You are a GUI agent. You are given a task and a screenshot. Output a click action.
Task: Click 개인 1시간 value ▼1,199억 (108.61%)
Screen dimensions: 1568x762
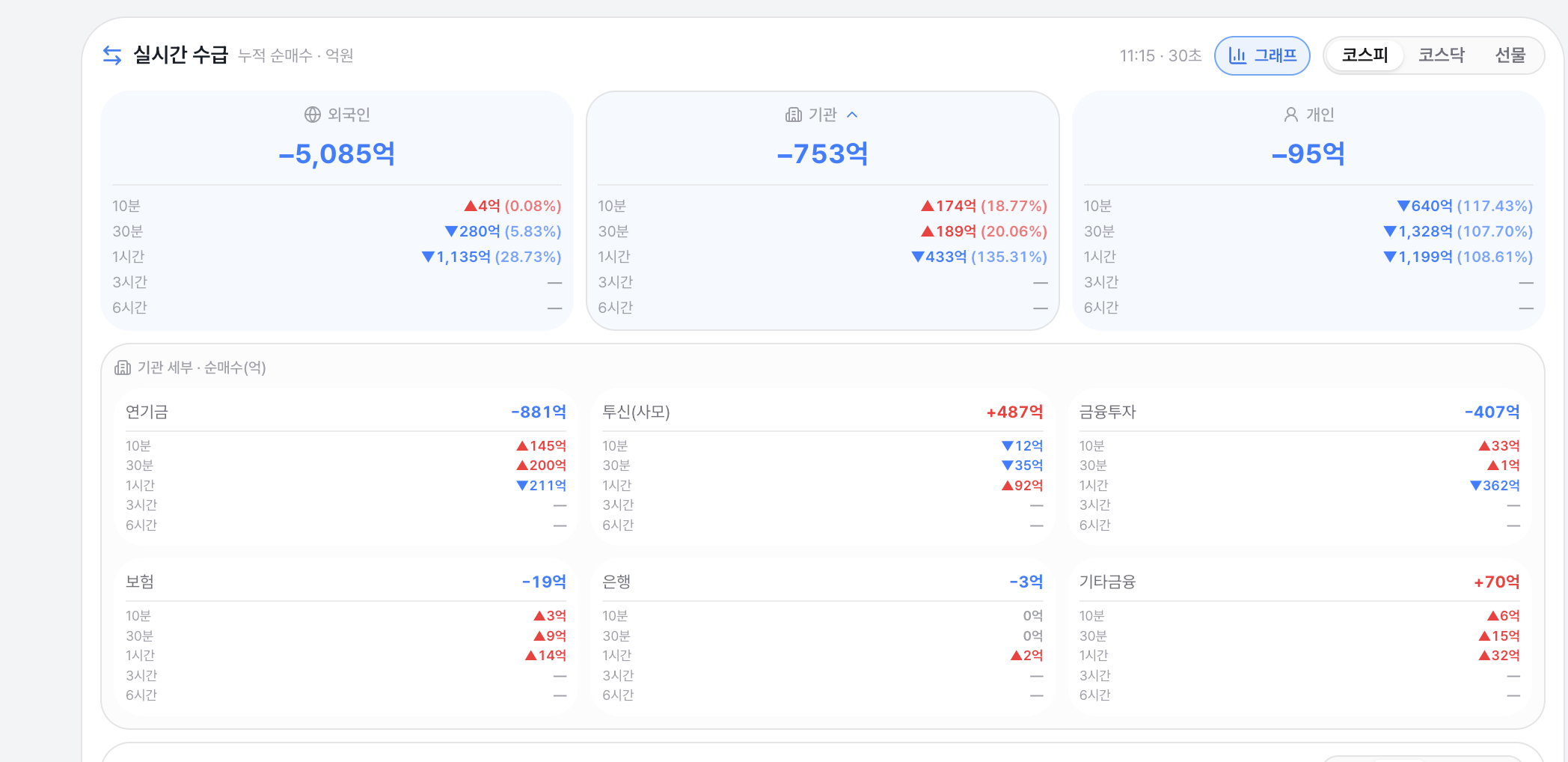click(1458, 257)
